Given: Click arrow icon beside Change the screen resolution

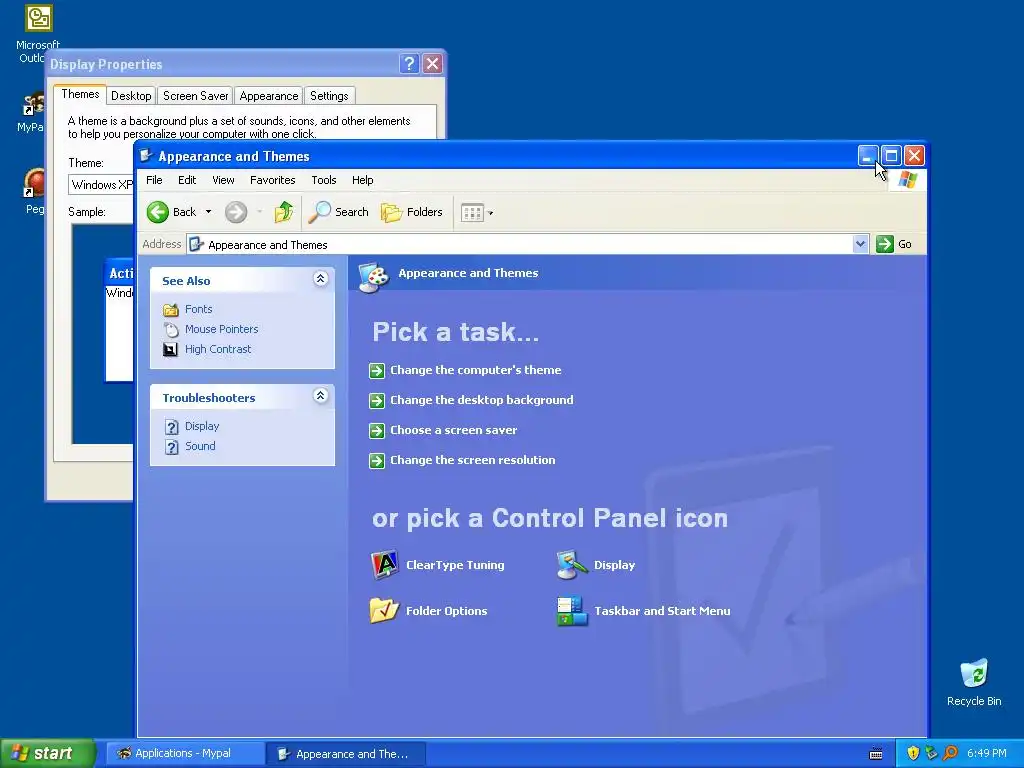Looking at the screenshot, I should click(x=377, y=460).
